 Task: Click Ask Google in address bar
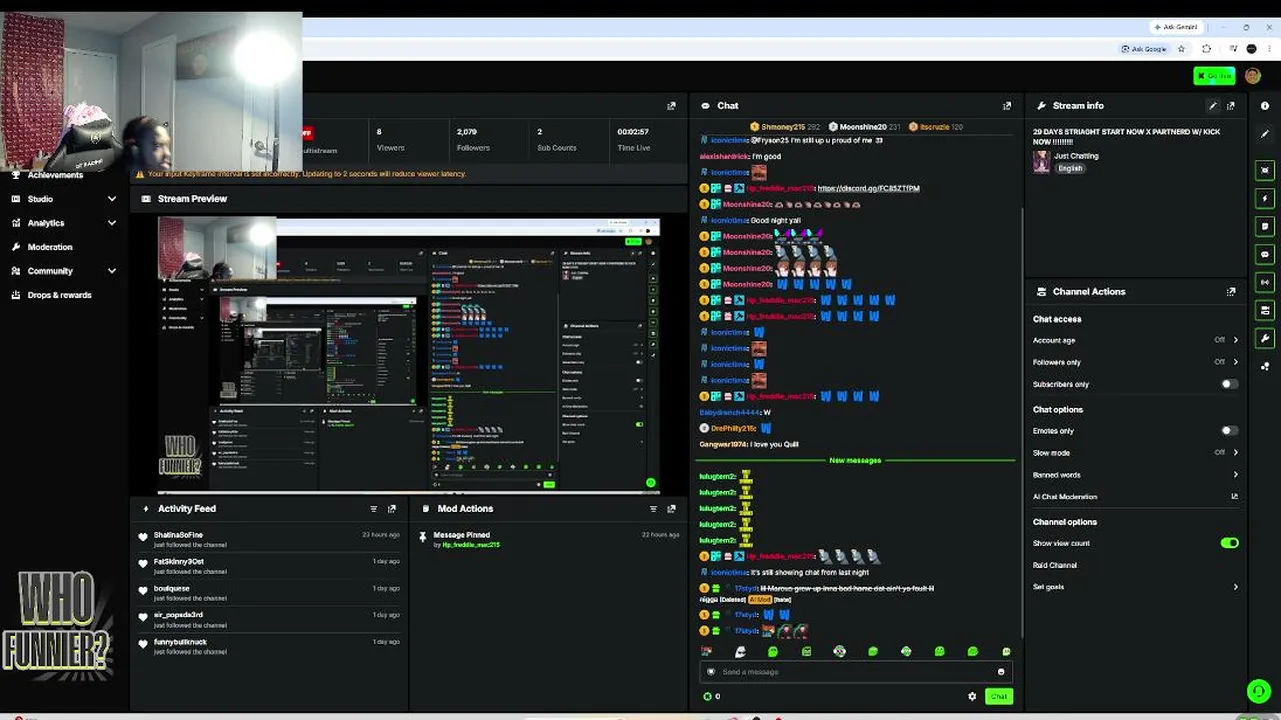coord(1144,48)
